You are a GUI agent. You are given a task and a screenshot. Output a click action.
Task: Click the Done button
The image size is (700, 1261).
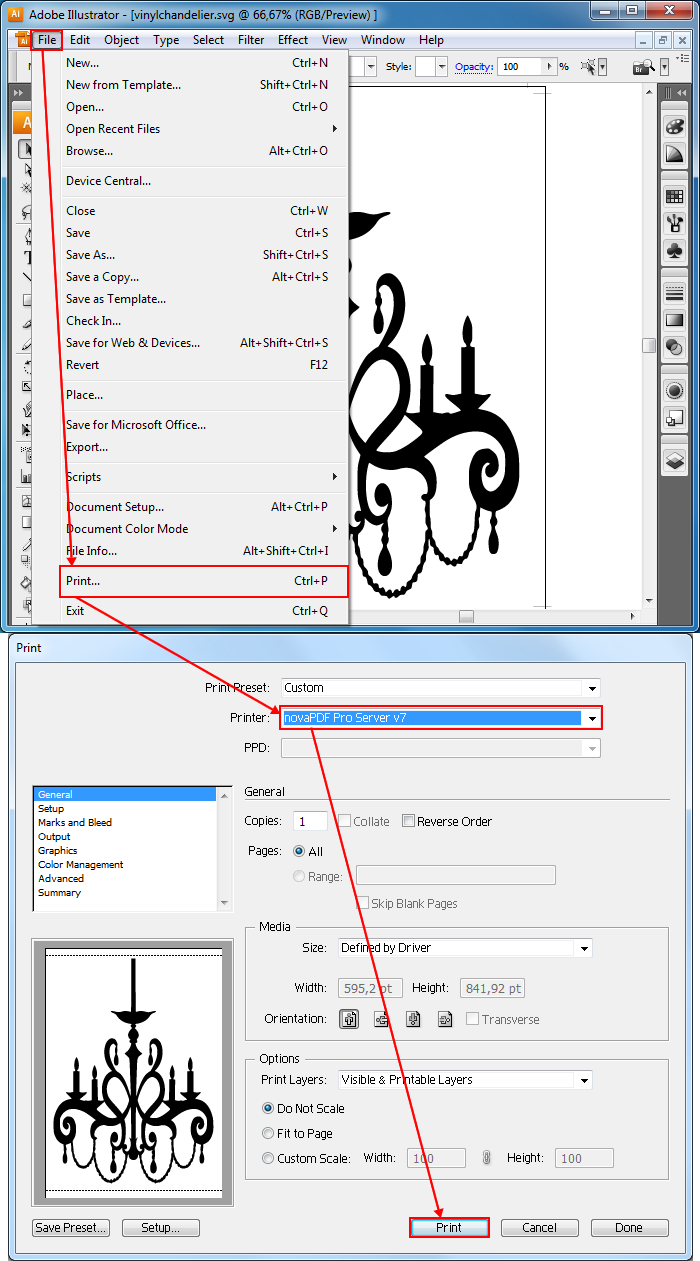(630, 1227)
